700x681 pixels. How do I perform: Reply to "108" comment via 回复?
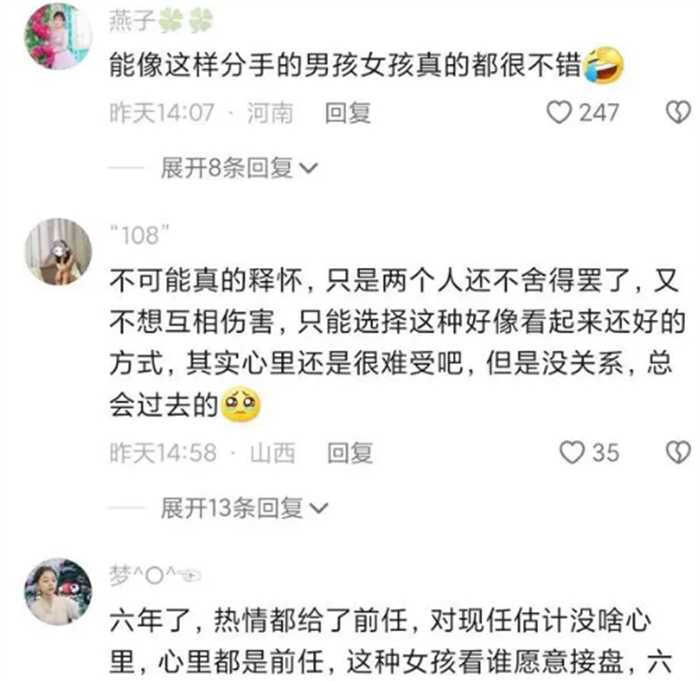[350, 453]
